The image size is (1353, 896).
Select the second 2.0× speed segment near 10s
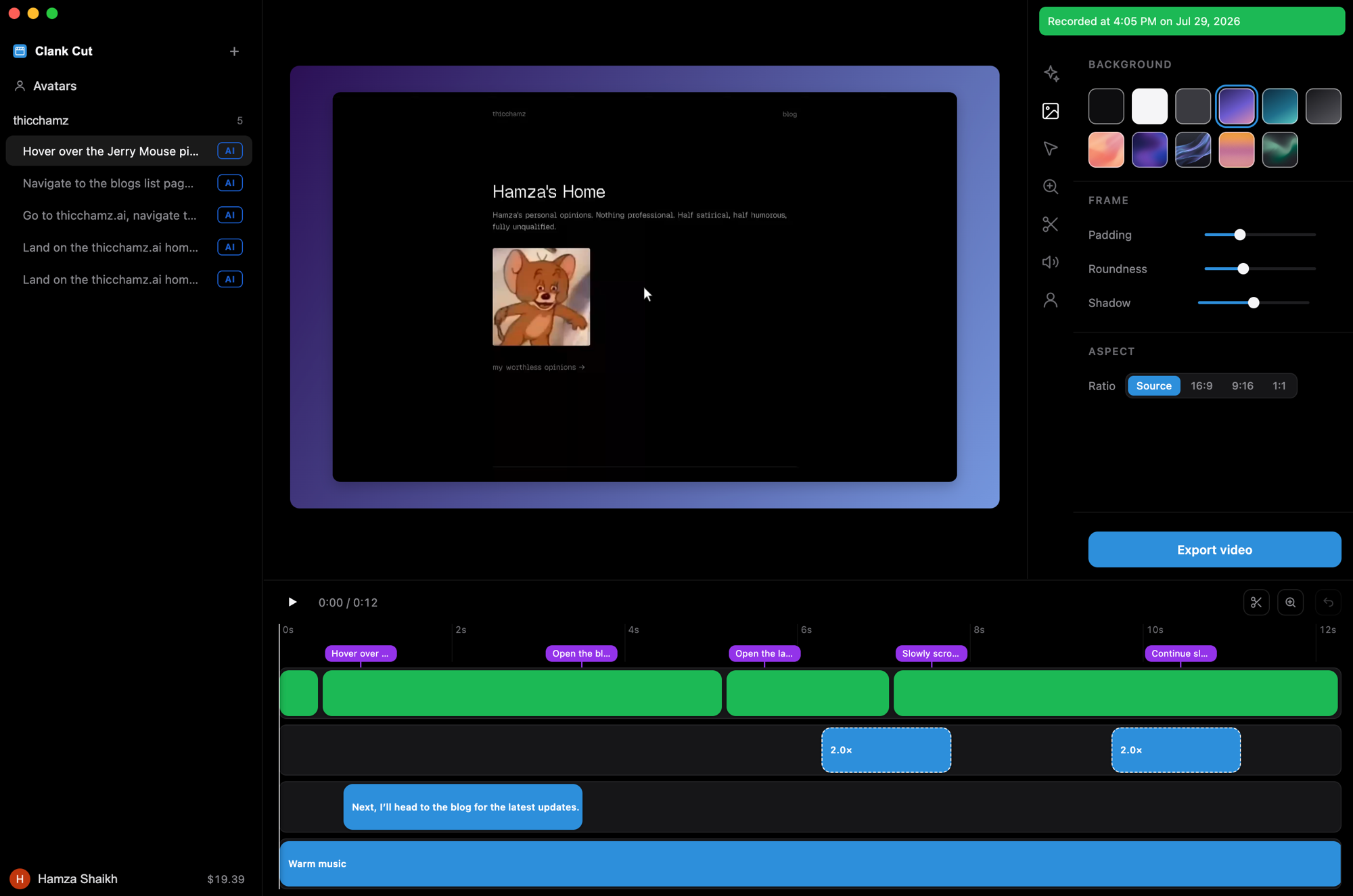click(x=1176, y=750)
